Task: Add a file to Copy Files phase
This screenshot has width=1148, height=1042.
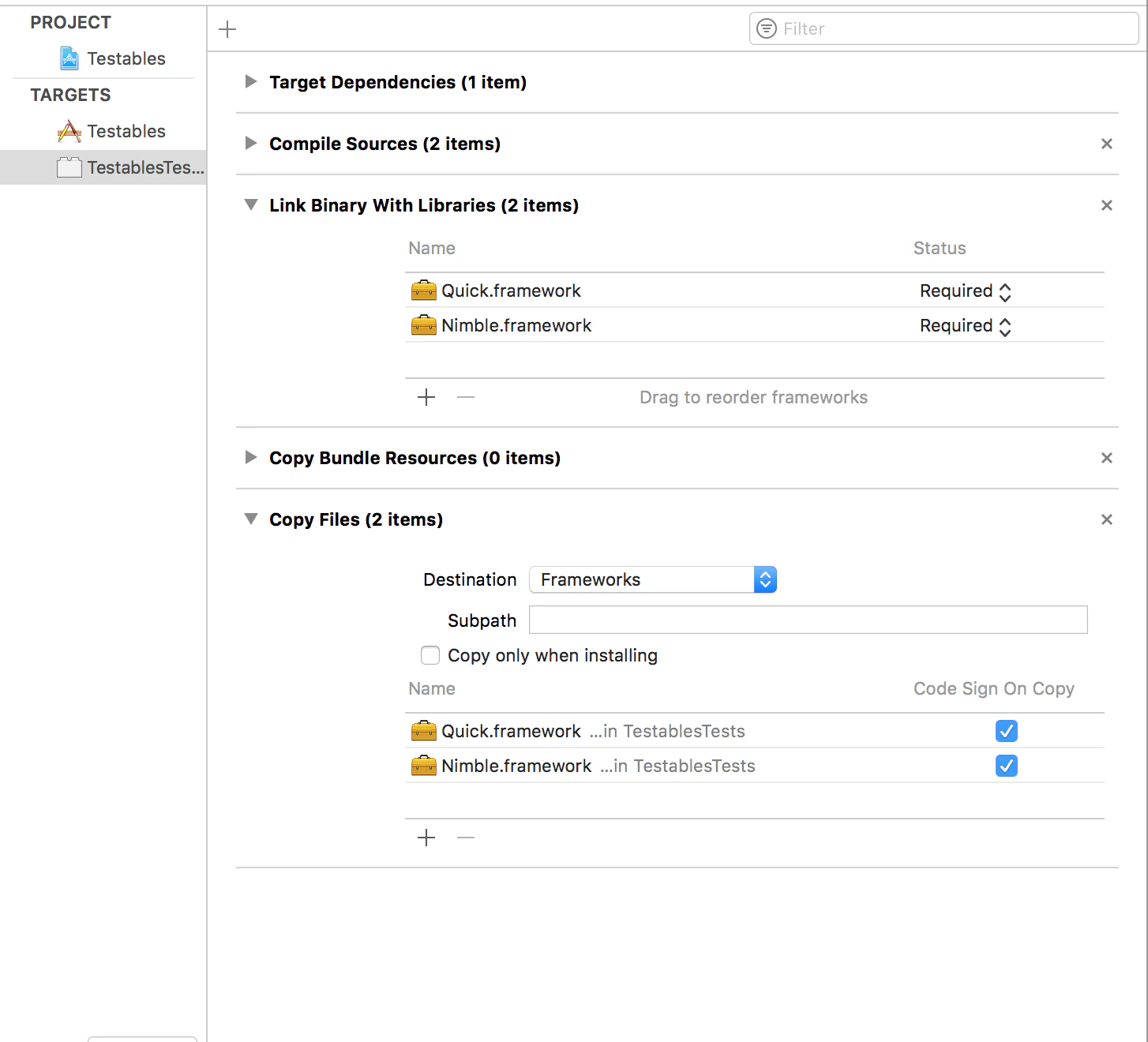Action: coord(426,838)
